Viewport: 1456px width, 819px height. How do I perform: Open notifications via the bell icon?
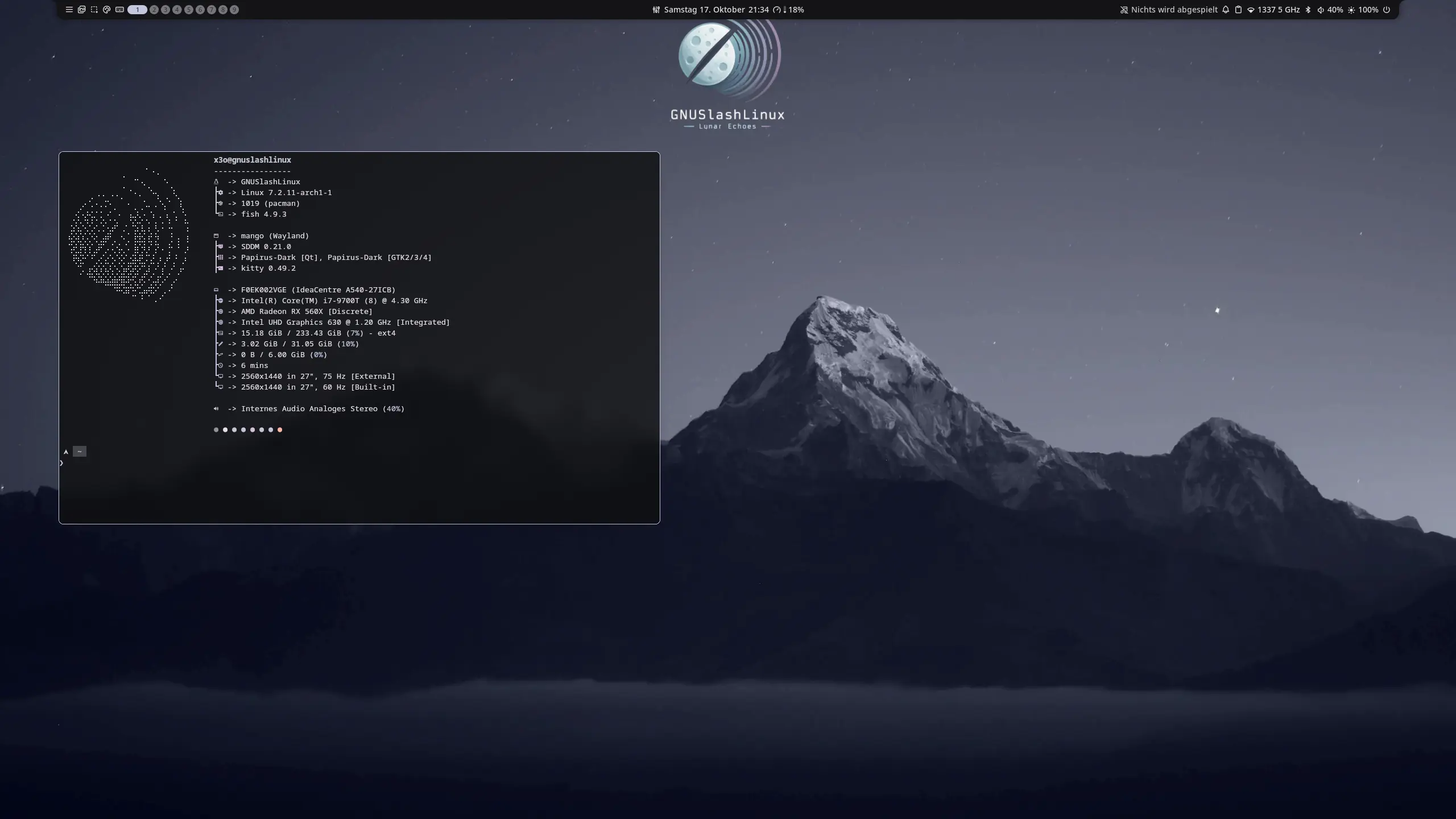pos(1226,10)
